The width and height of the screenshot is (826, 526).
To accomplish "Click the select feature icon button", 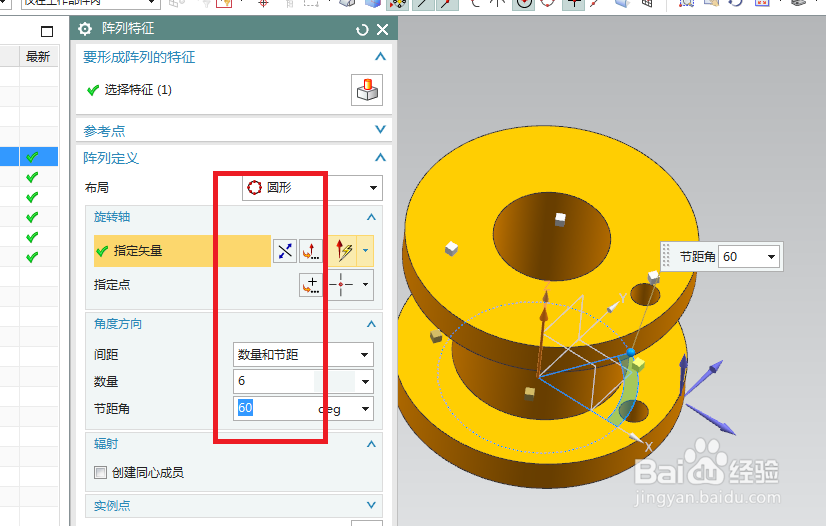I will coord(367,90).
